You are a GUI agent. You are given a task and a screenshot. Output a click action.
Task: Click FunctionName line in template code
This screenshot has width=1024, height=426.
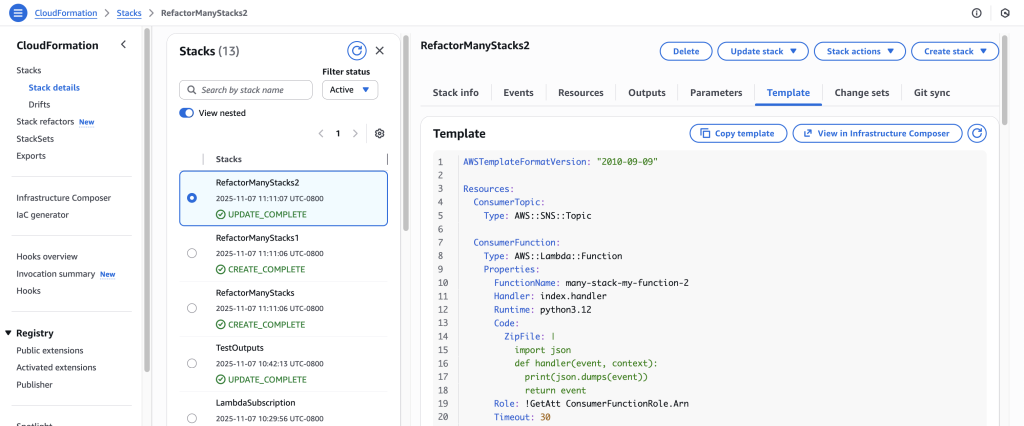pyautogui.click(x=592, y=283)
